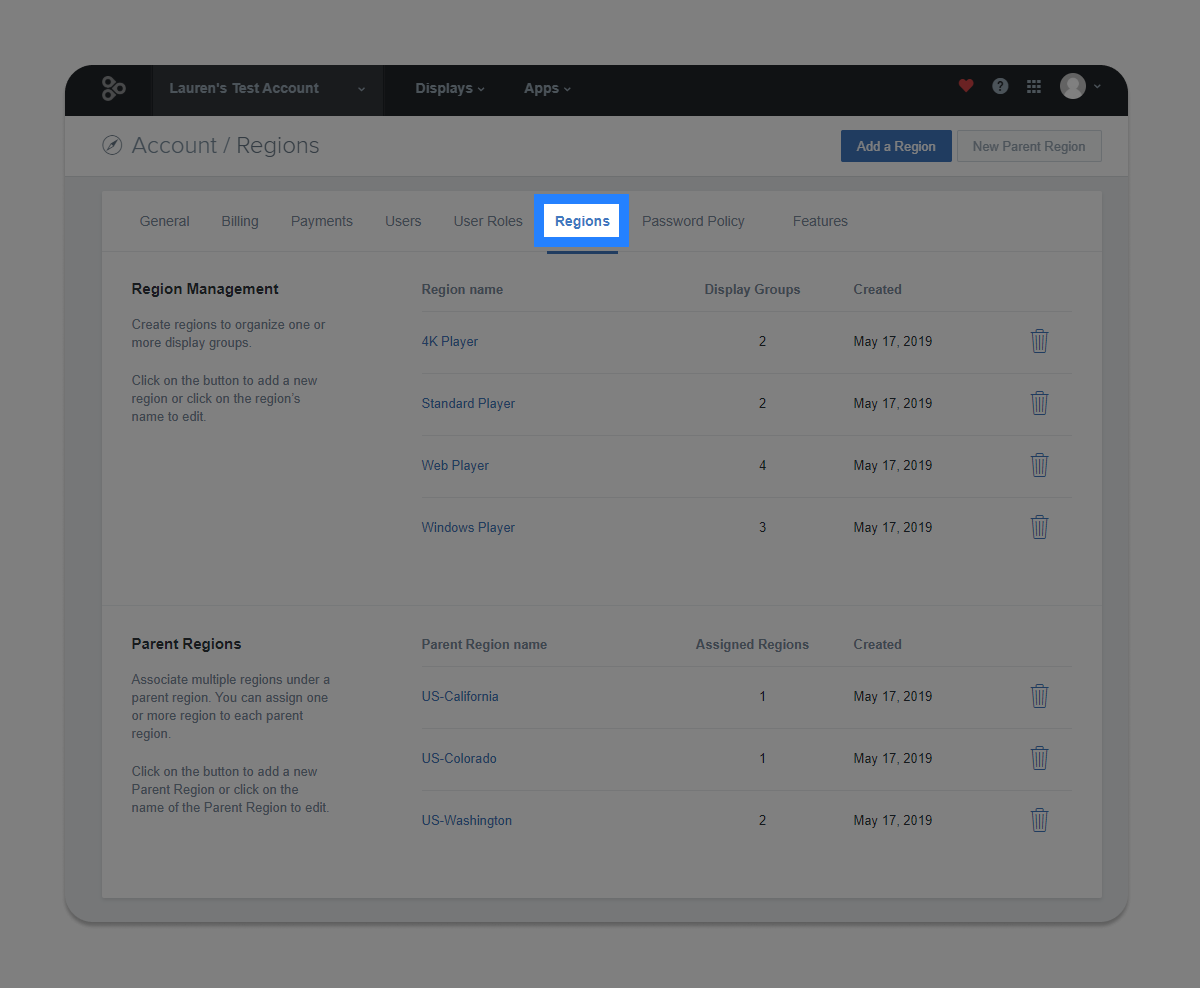The width and height of the screenshot is (1200, 988).
Task: Click the compass icon beside Account / Regions
Action: [112, 146]
